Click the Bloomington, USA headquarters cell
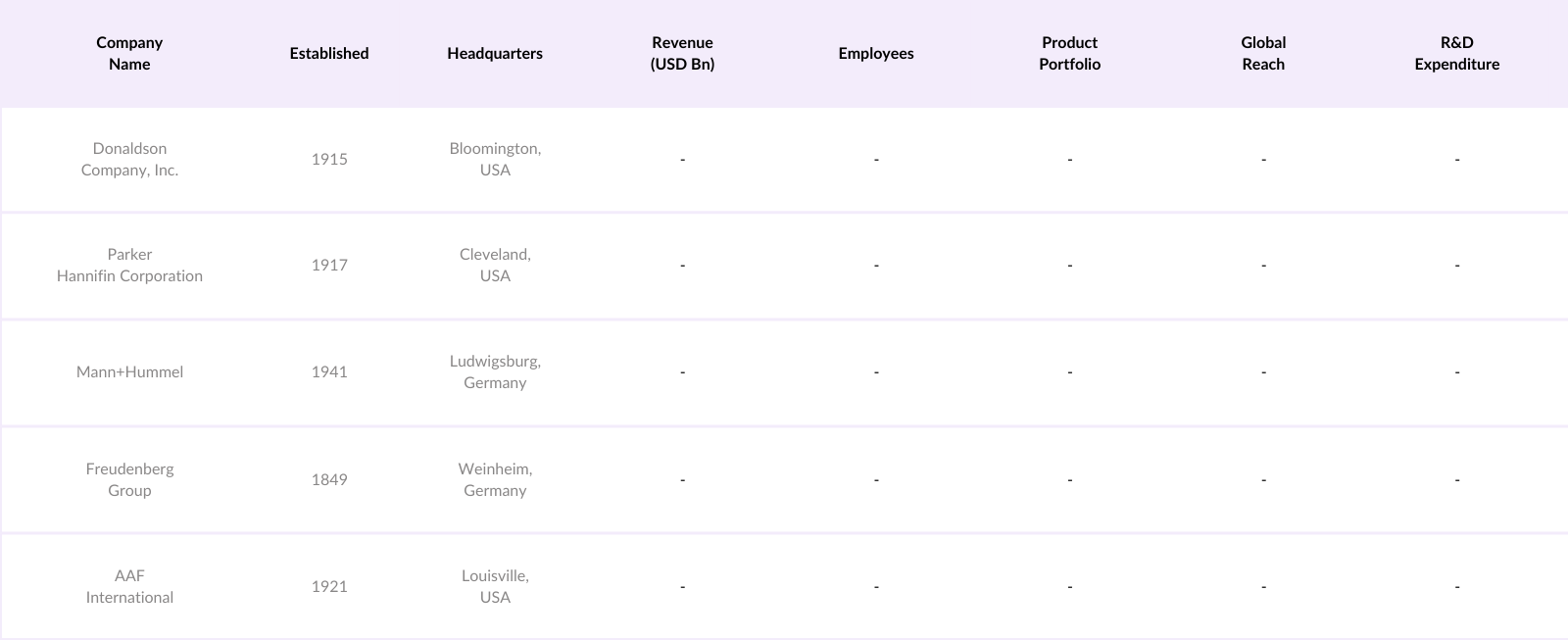 495,159
